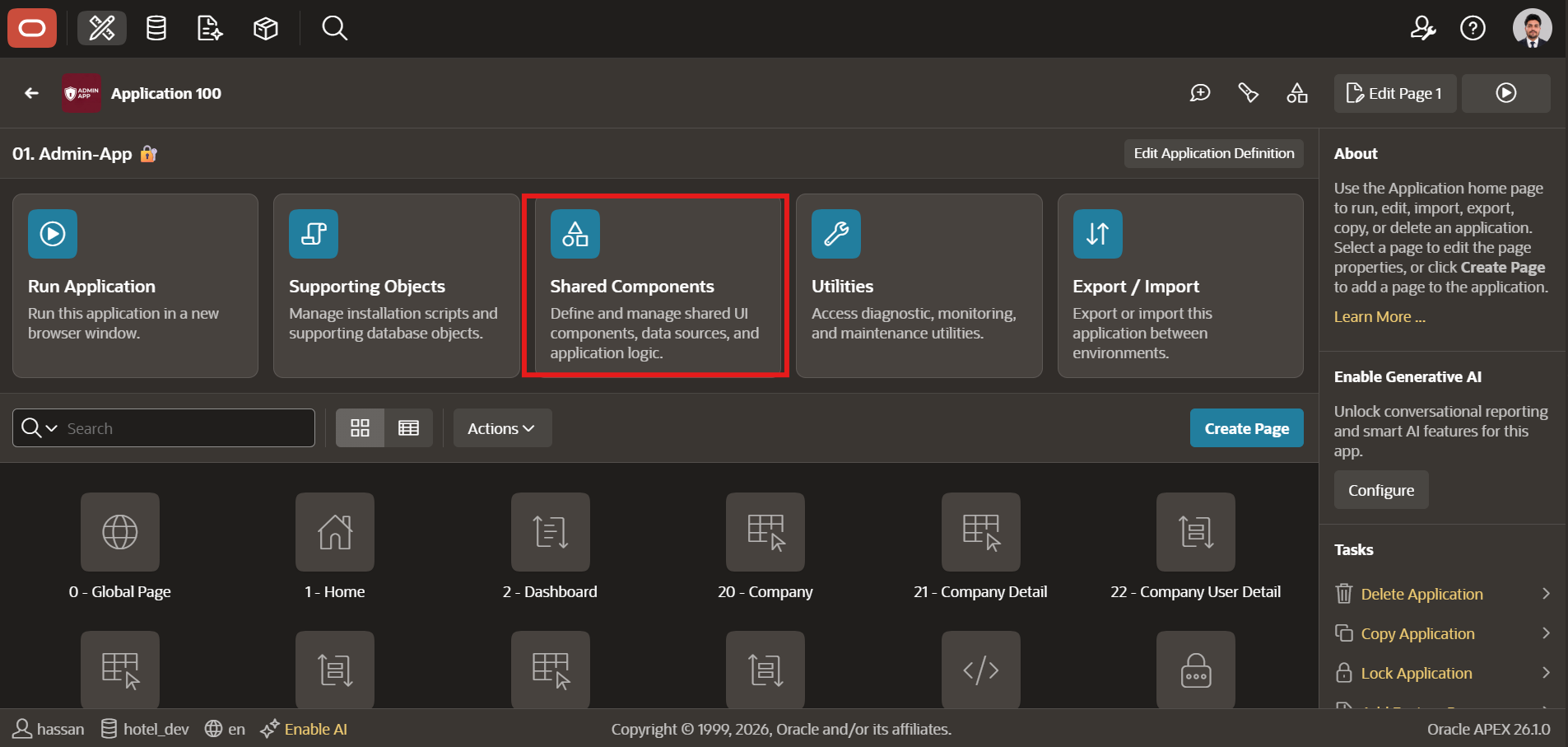Open the App Builder menu icon

point(102,28)
